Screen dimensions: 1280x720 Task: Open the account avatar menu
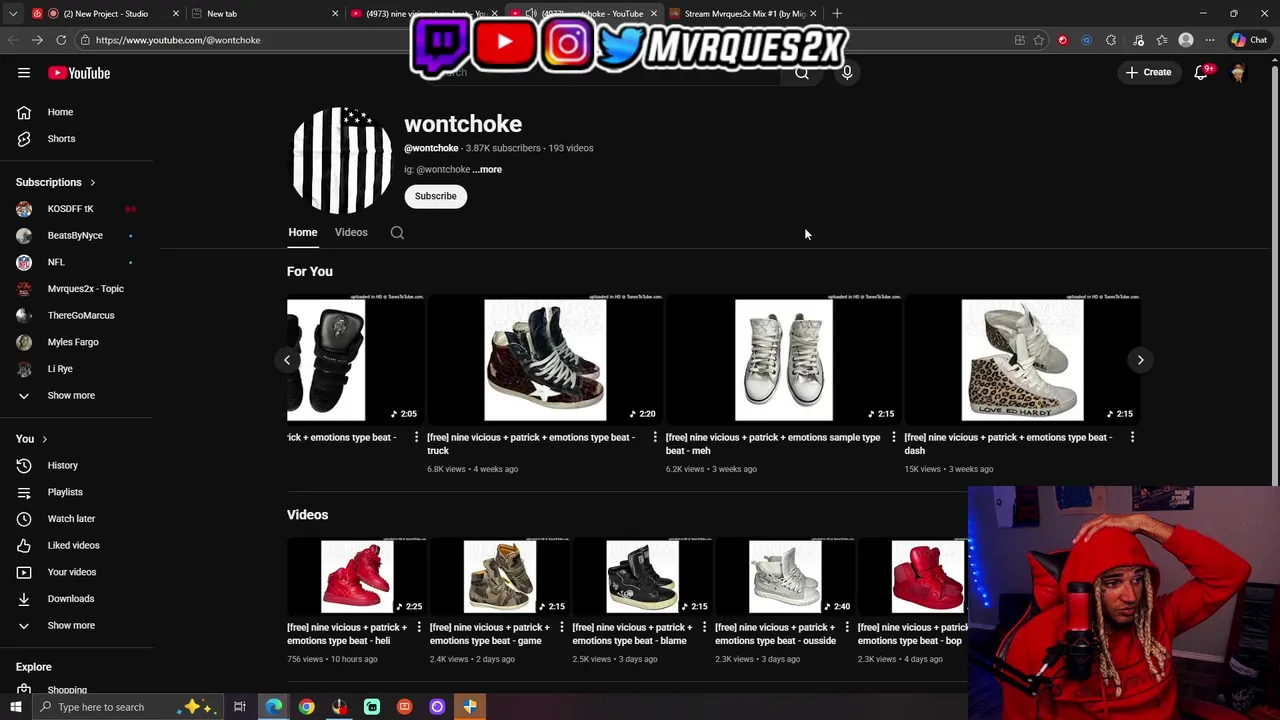pos(1239,72)
